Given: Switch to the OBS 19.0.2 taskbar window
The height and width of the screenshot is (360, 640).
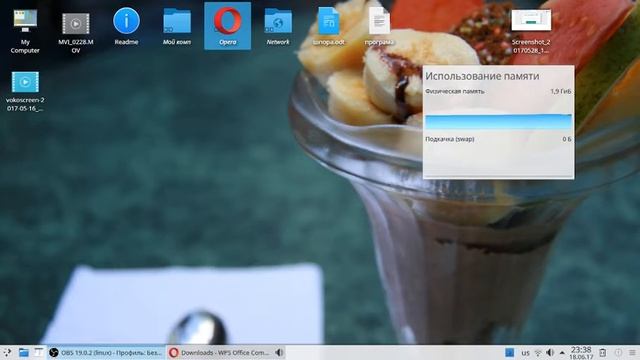Looking at the screenshot, I should coord(106,353).
